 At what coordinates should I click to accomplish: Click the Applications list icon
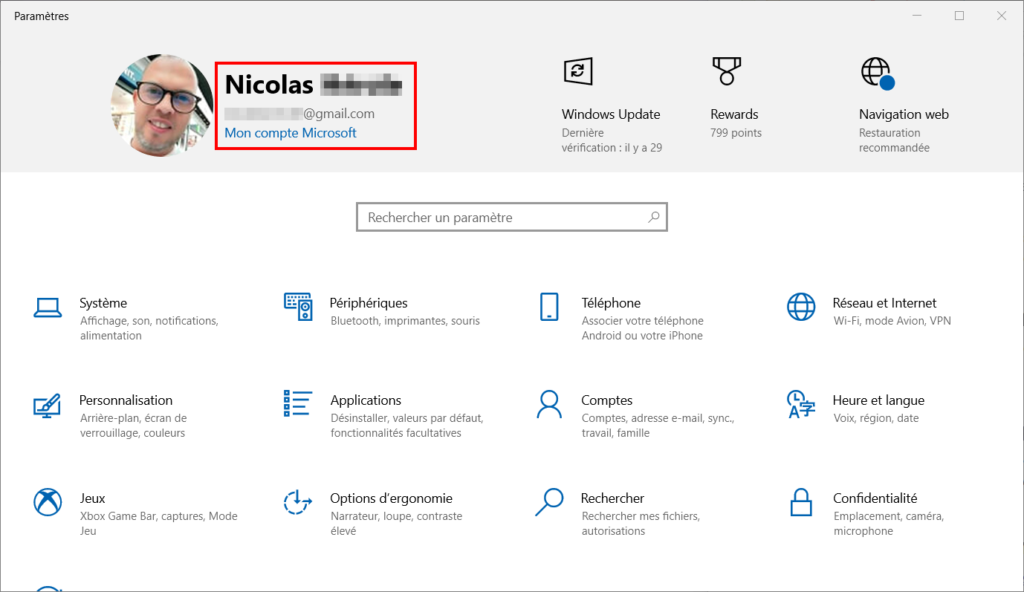(297, 403)
